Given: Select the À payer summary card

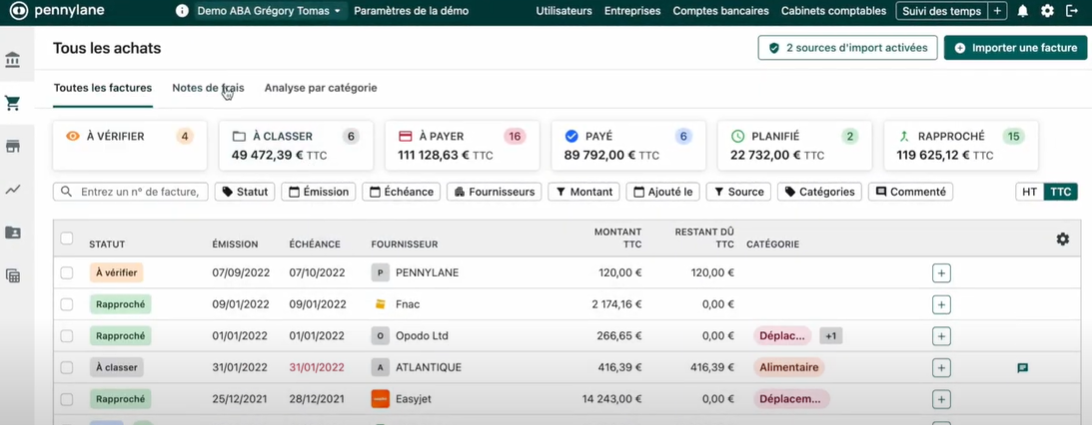Looking at the screenshot, I should tap(462, 146).
